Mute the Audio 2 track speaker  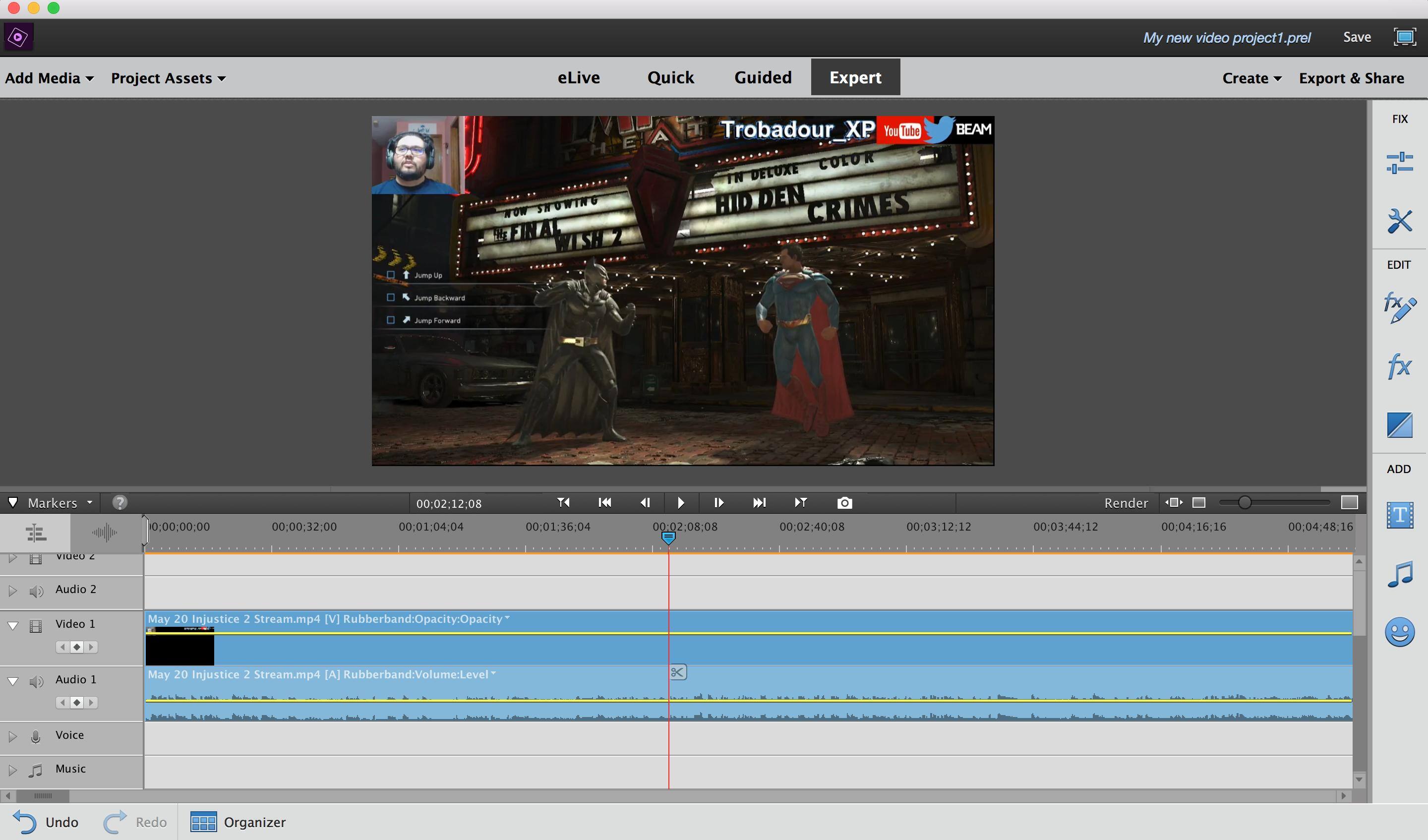[x=36, y=591]
